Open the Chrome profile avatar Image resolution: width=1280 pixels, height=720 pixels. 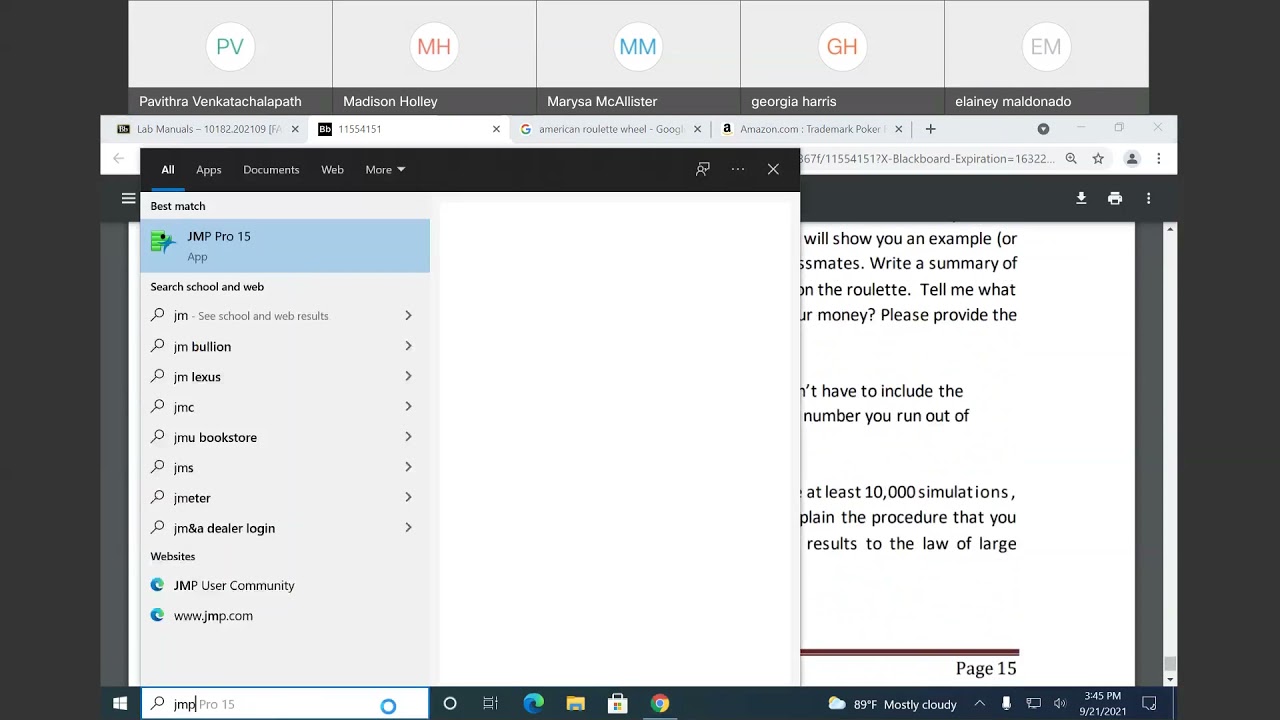[x=1132, y=158]
